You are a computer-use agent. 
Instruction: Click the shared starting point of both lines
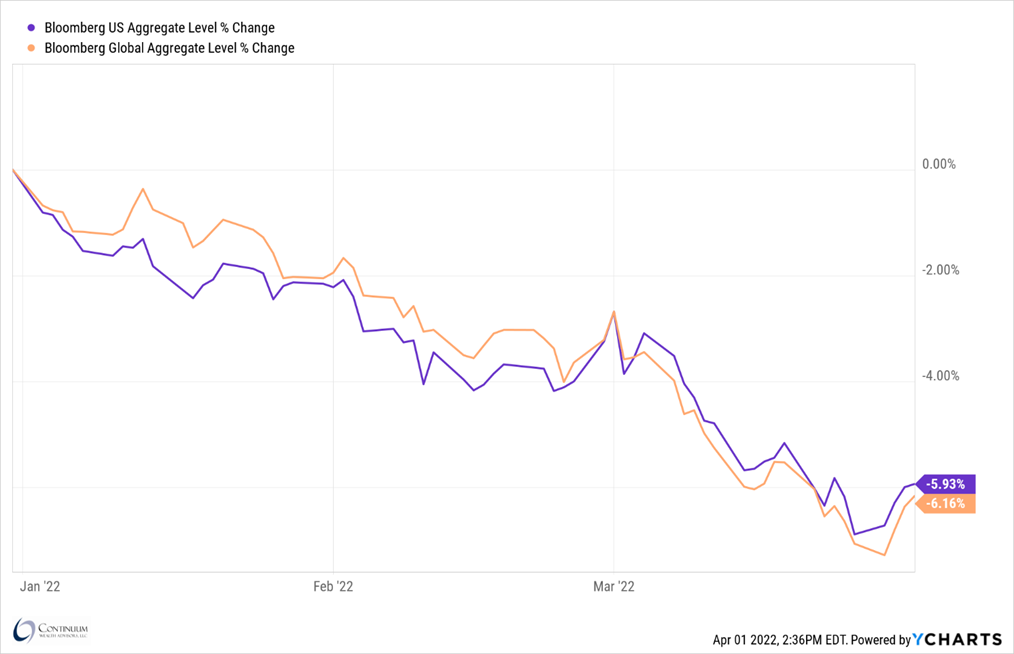(x=12, y=170)
